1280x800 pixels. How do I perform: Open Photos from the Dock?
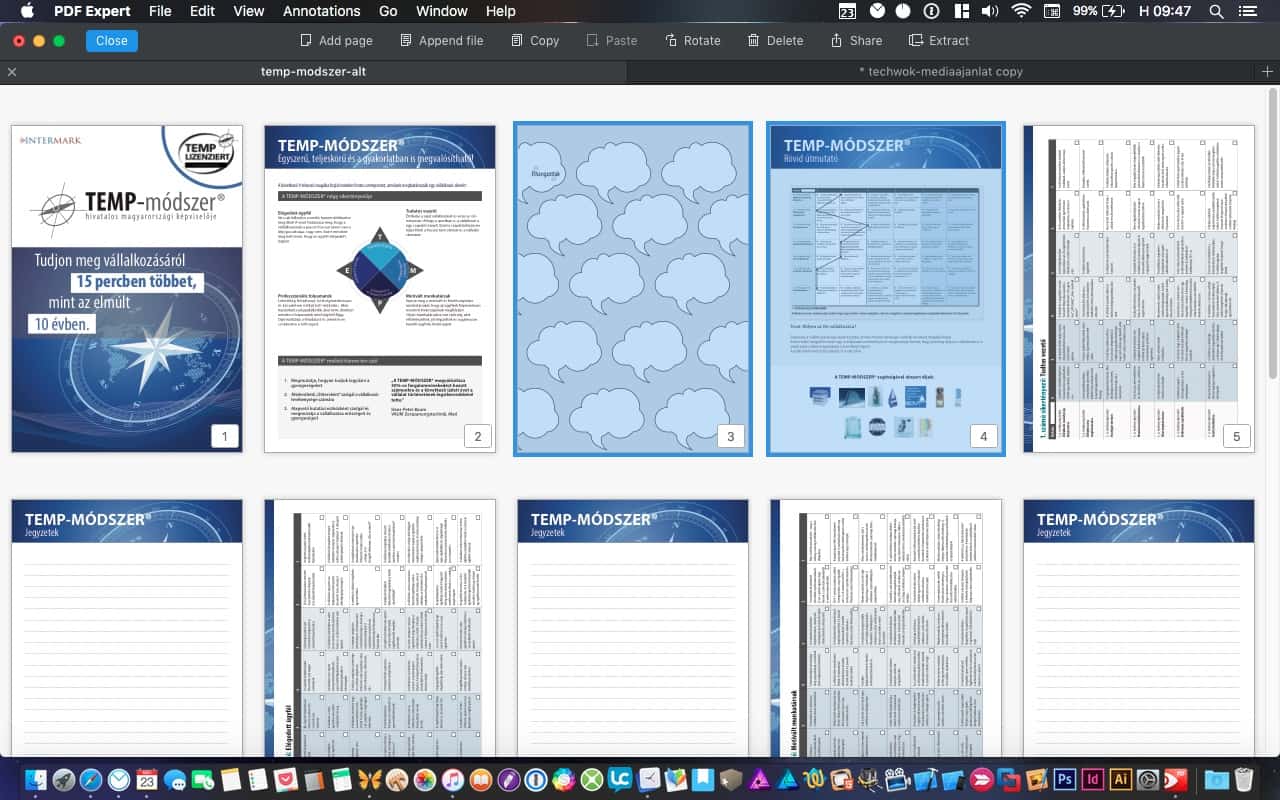click(425, 779)
